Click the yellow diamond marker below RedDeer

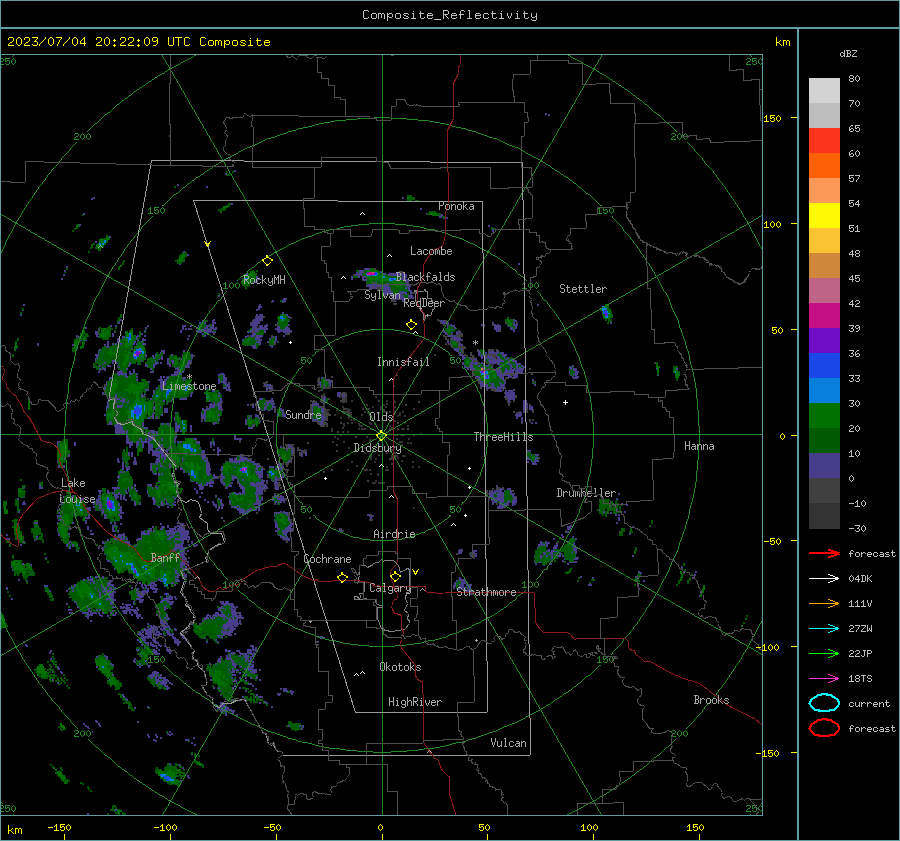411,325
